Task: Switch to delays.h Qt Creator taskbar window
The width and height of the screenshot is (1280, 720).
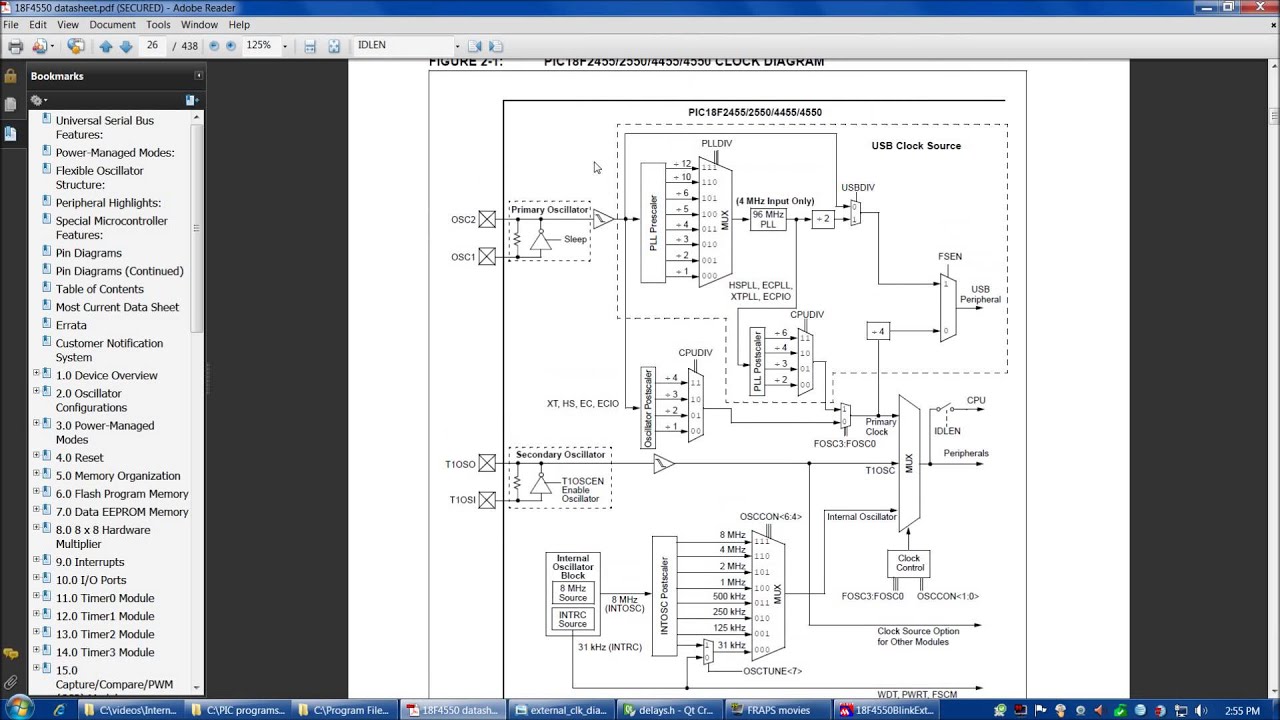Action: click(669, 710)
